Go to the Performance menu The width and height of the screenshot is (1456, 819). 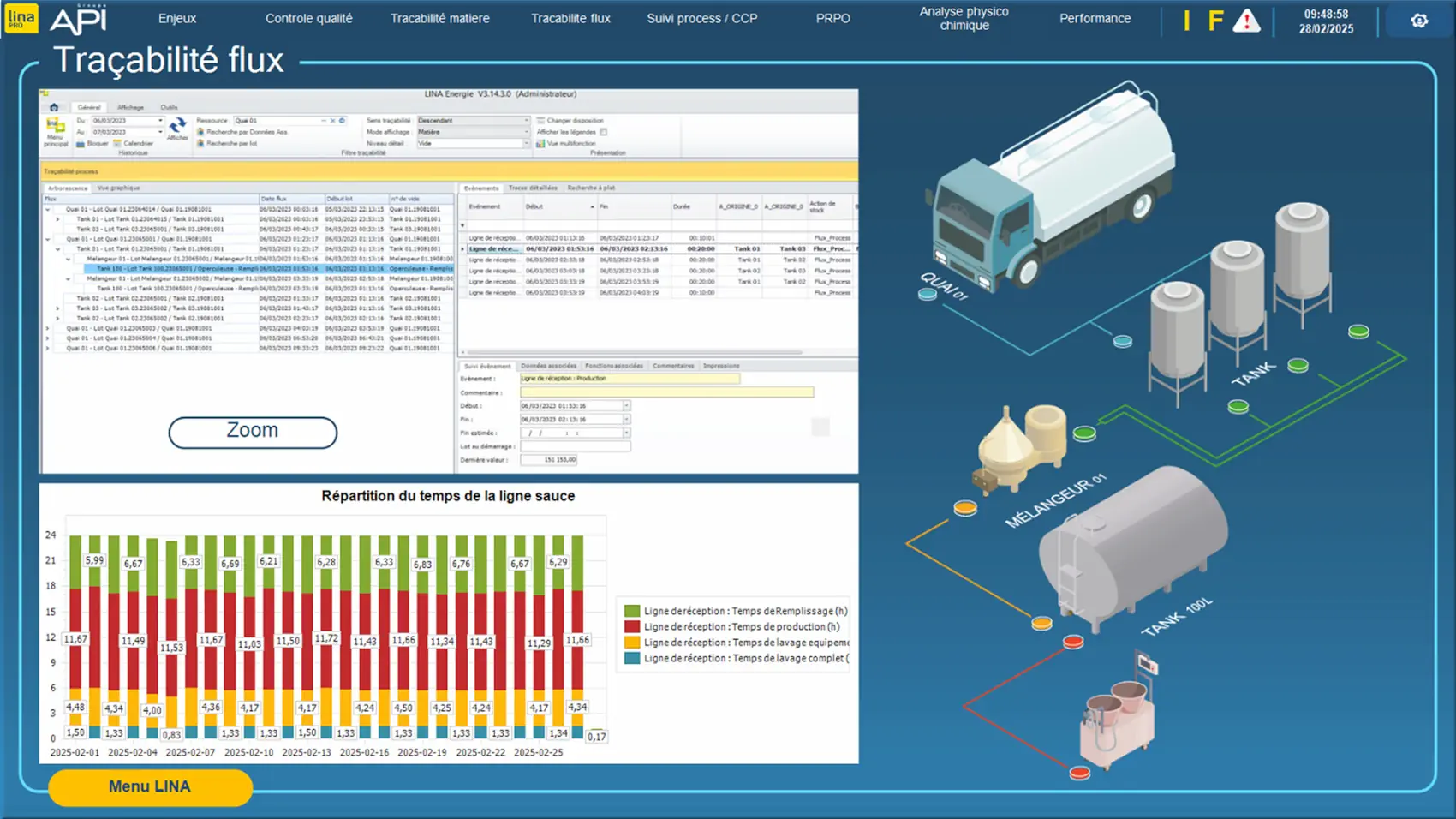click(1095, 18)
